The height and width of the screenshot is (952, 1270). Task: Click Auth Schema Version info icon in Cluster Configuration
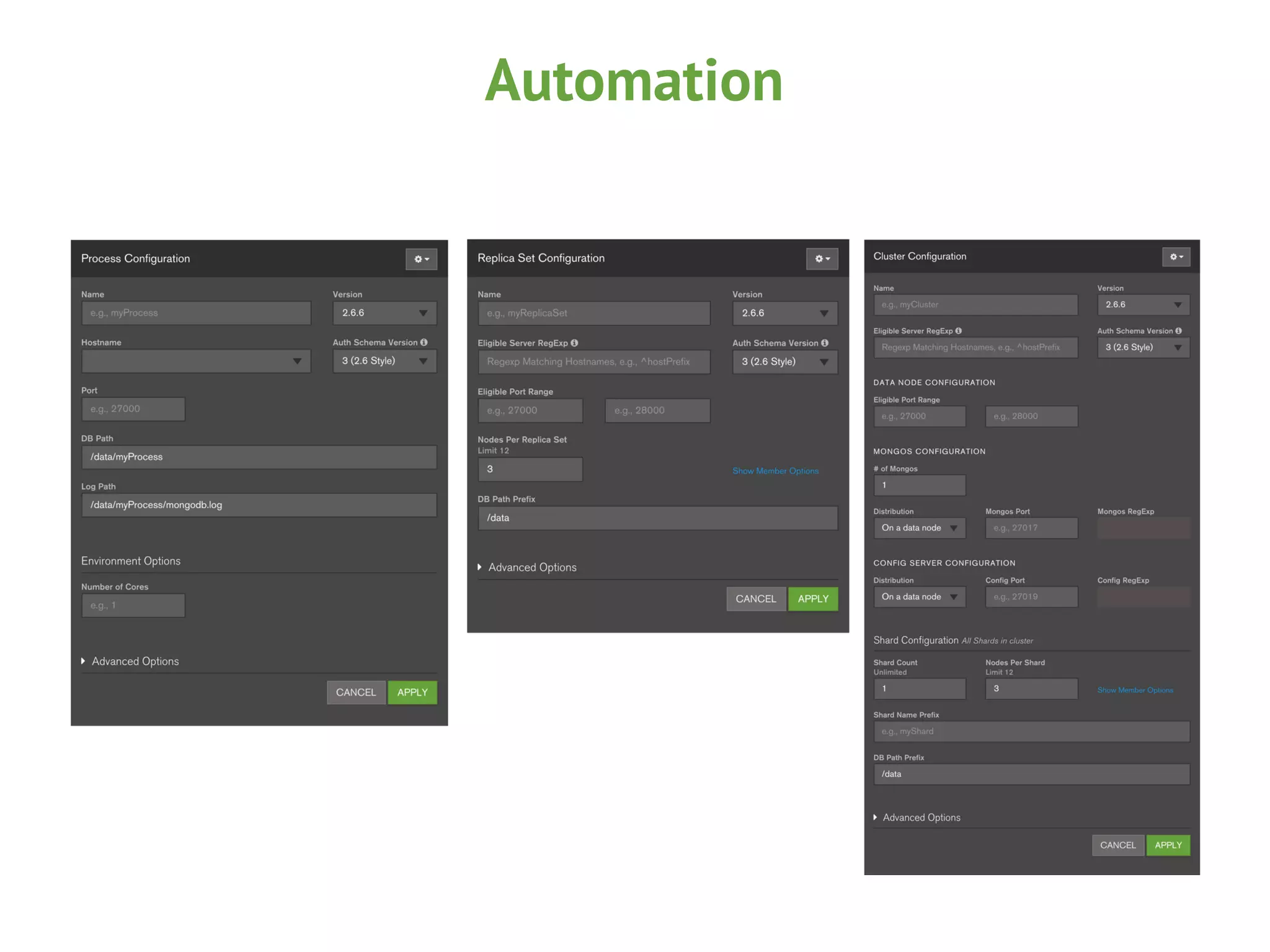[1178, 331]
